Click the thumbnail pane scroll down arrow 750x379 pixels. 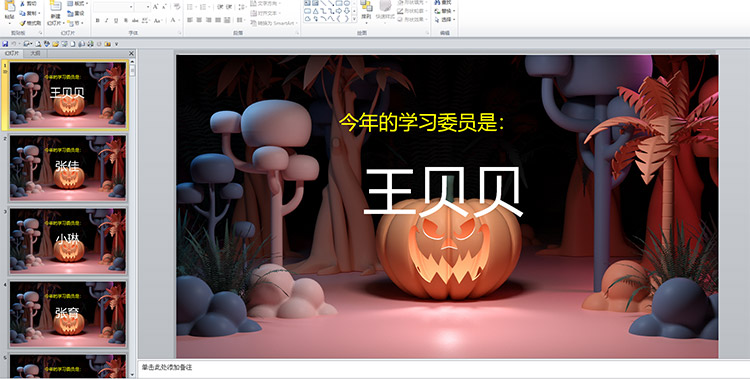coord(132,375)
